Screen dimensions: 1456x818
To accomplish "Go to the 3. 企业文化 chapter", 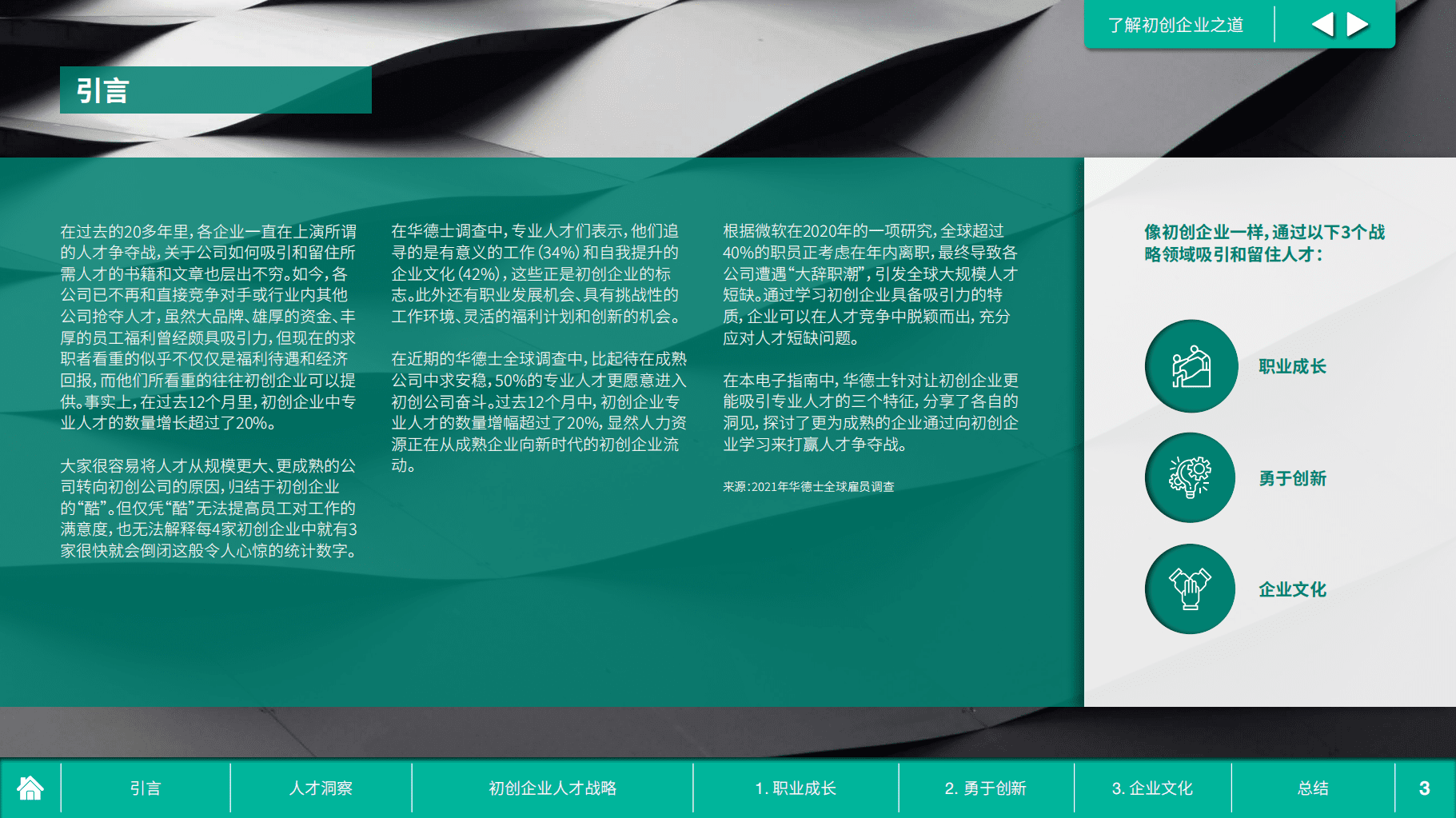I will click(x=1154, y=788).
